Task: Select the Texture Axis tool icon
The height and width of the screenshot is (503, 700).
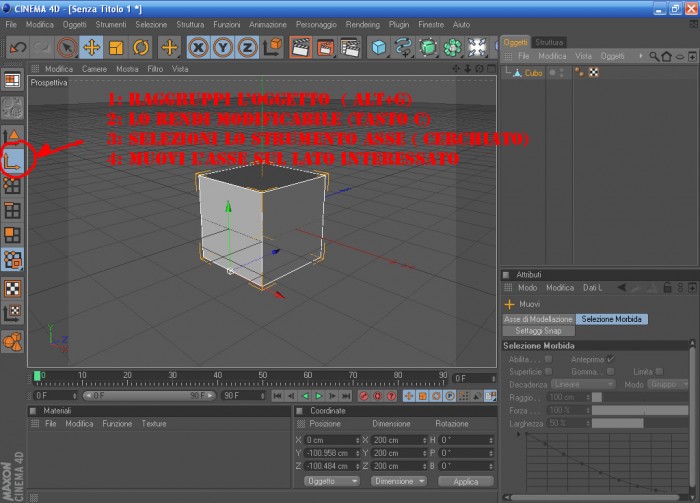Action: (x=12, y=313)
